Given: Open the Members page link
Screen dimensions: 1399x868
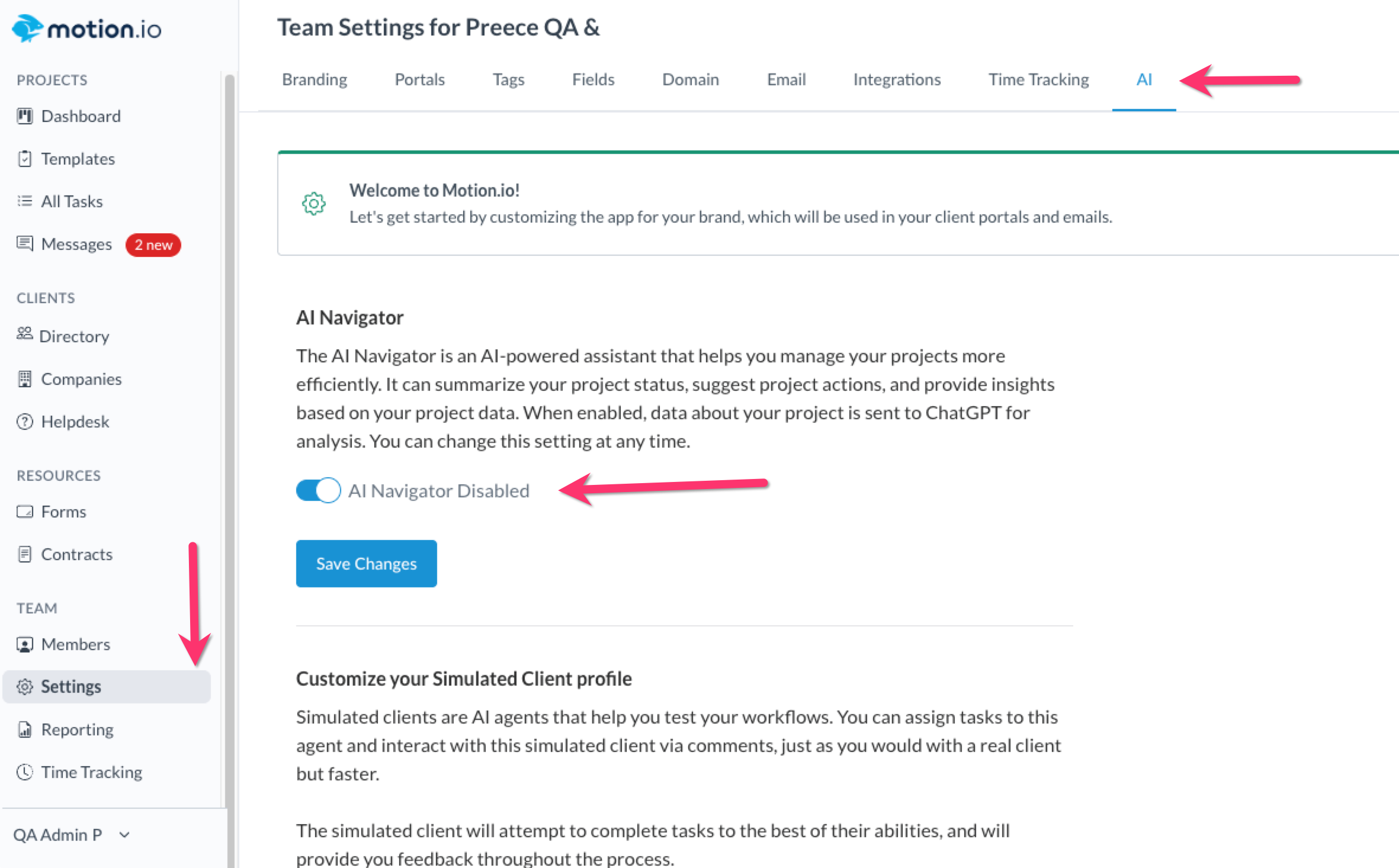Looking at the screenshot, I should [x=75, y=644].
